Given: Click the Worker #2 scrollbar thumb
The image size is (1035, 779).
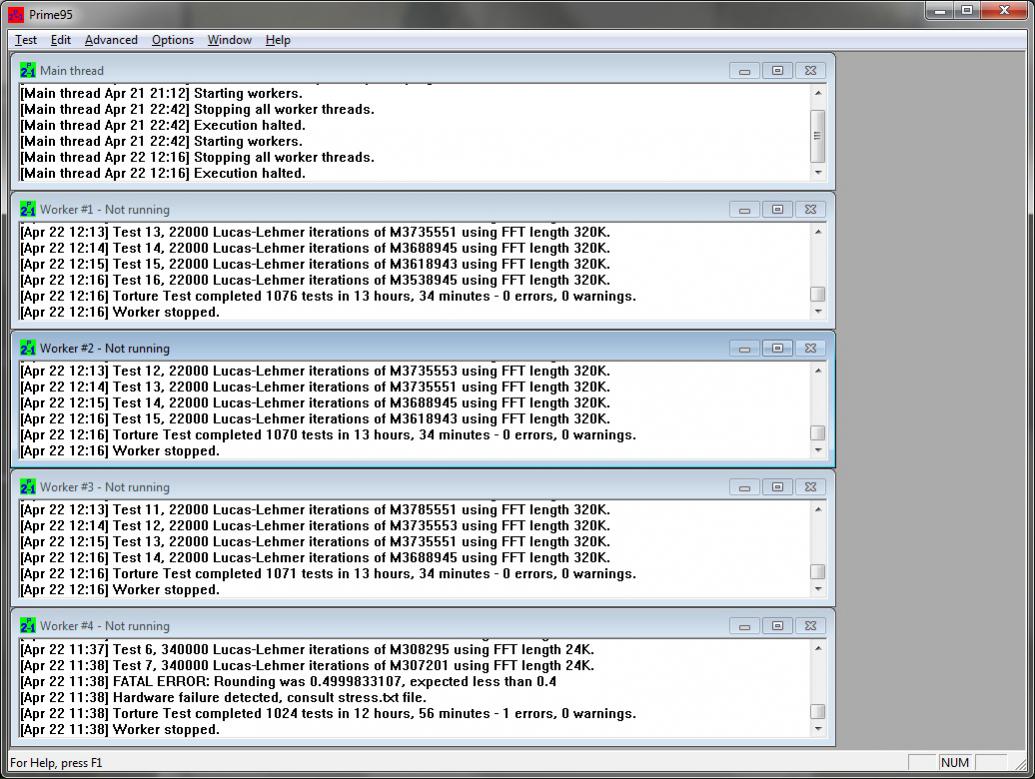Looking at the screenshot, I should tap(818, 432).
